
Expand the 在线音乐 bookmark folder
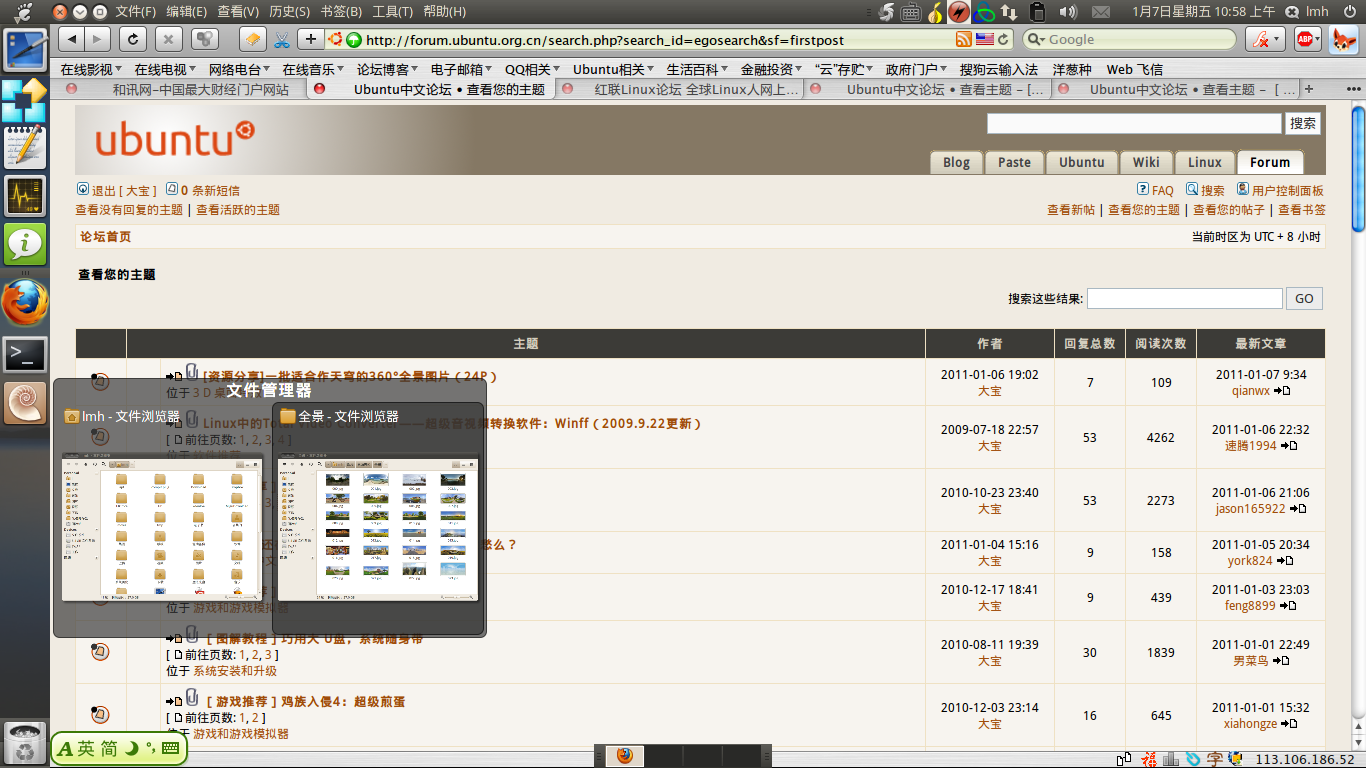314,70
